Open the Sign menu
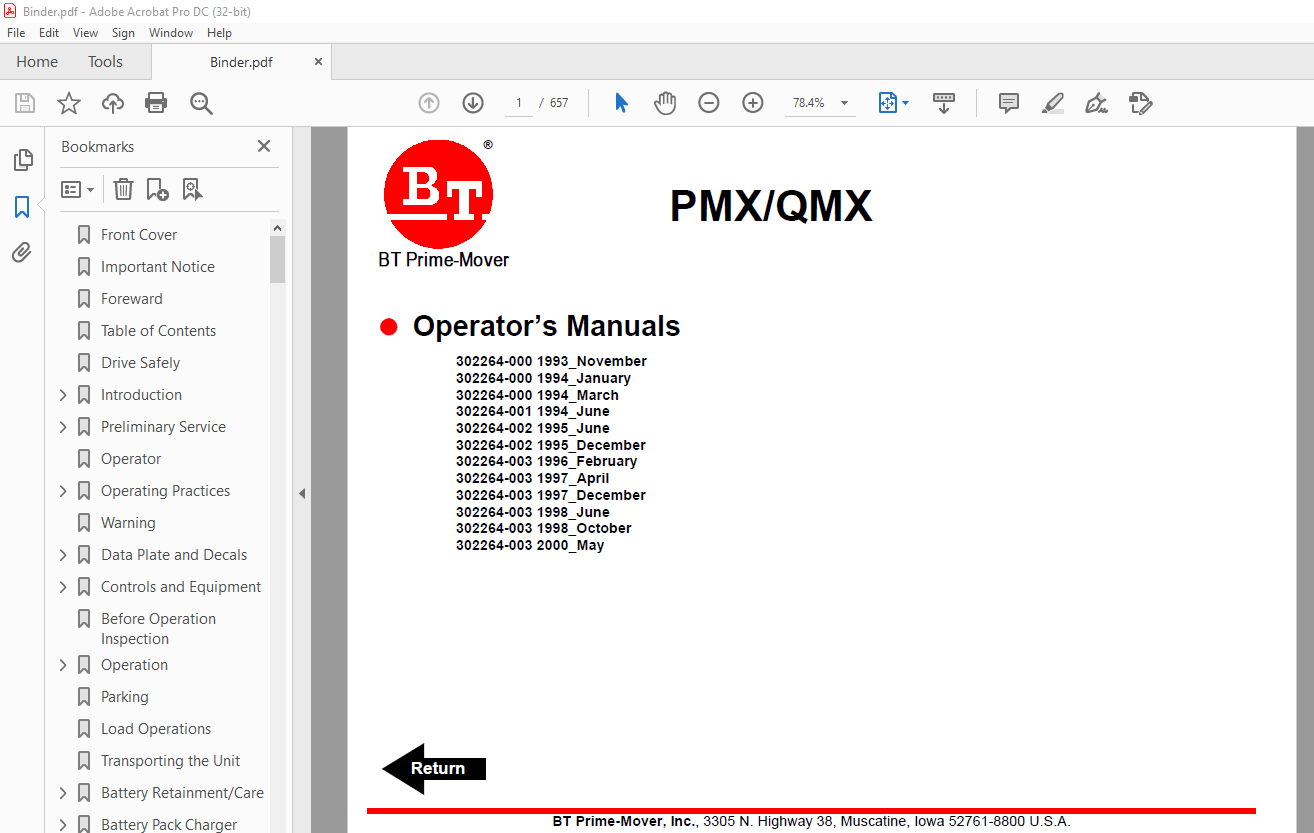Image resolution: width=1314 pixels, height=833 pixels. click(123, 33)
